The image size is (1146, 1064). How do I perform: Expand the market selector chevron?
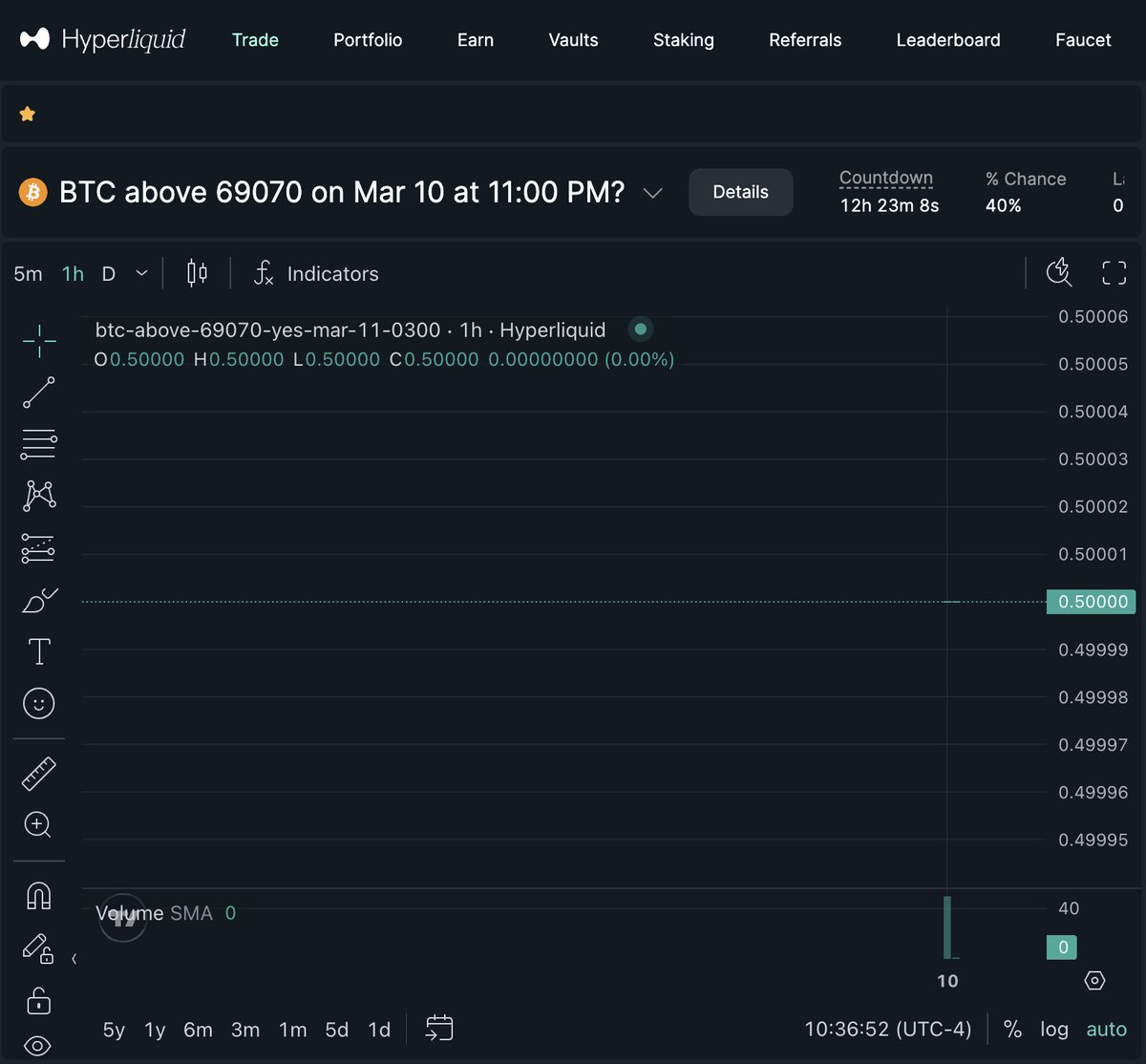(x=652, y=194)
